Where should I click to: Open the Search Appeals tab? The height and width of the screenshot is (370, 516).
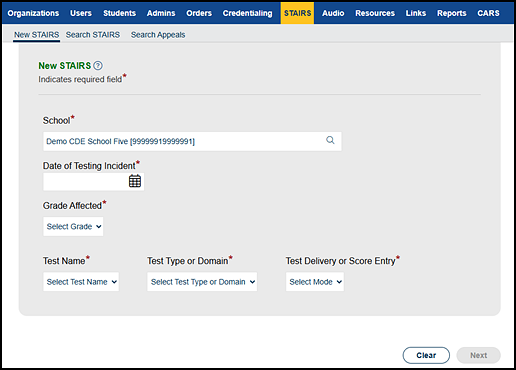tap(158, 35)
